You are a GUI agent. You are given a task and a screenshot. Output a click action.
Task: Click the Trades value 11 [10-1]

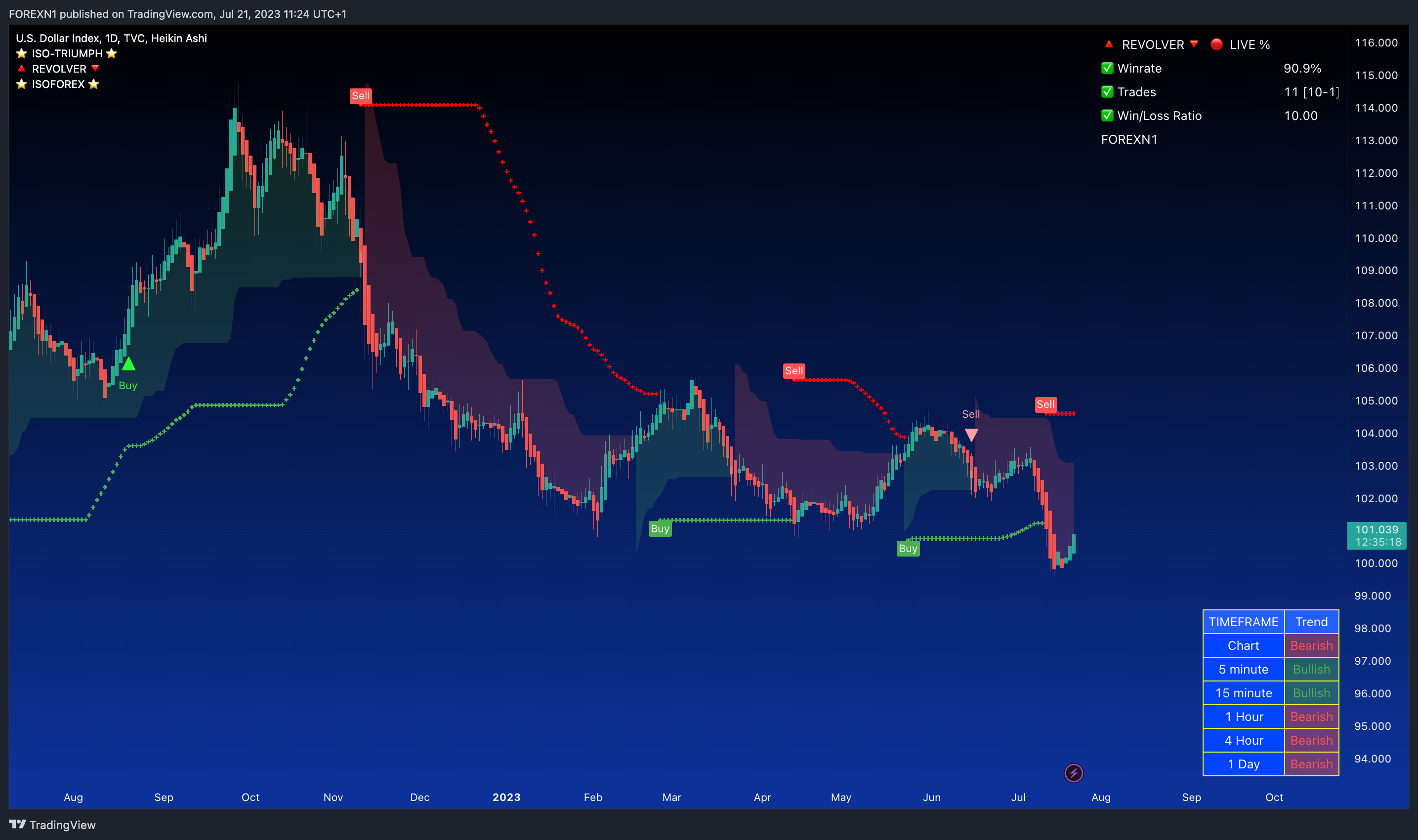pyautogui.click(x=1312, y=92)
